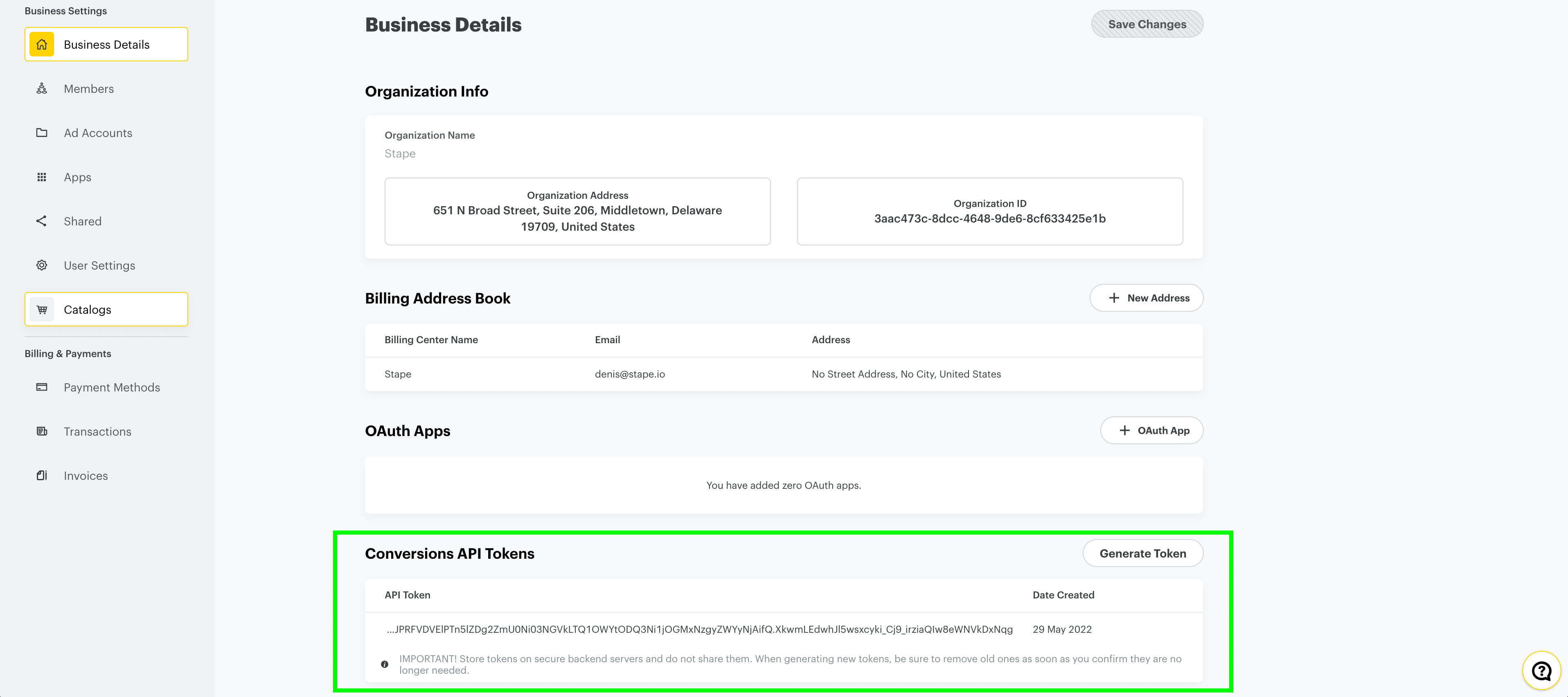Click the Business Details icon in sidebar

click(42, 44)
